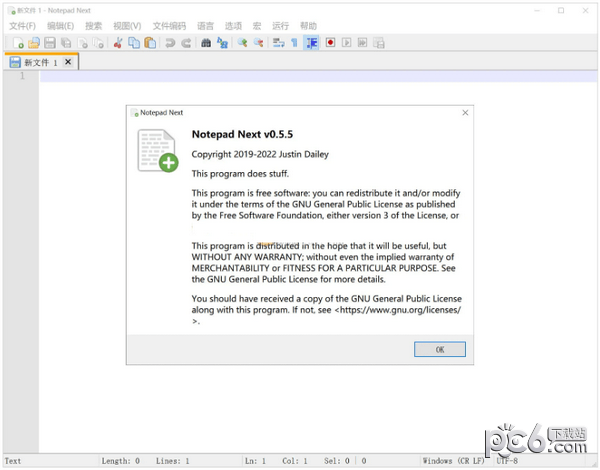Click the Ln: 1 status entry
Image resolution: width=600 pixels, height=470 pixels.
(255, 461)
